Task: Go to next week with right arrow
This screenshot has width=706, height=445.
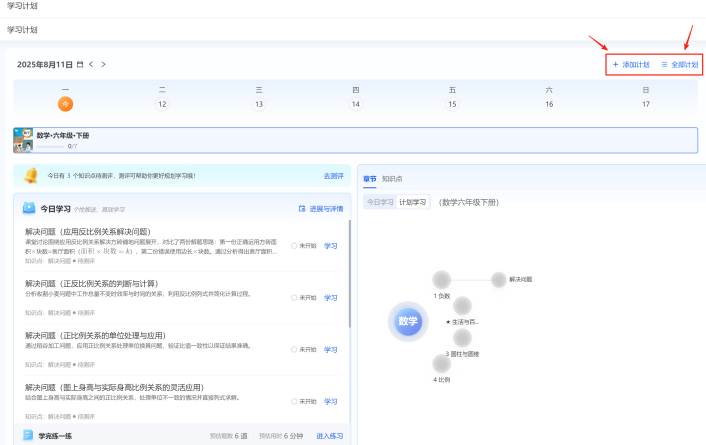Action: coord(103,64)
